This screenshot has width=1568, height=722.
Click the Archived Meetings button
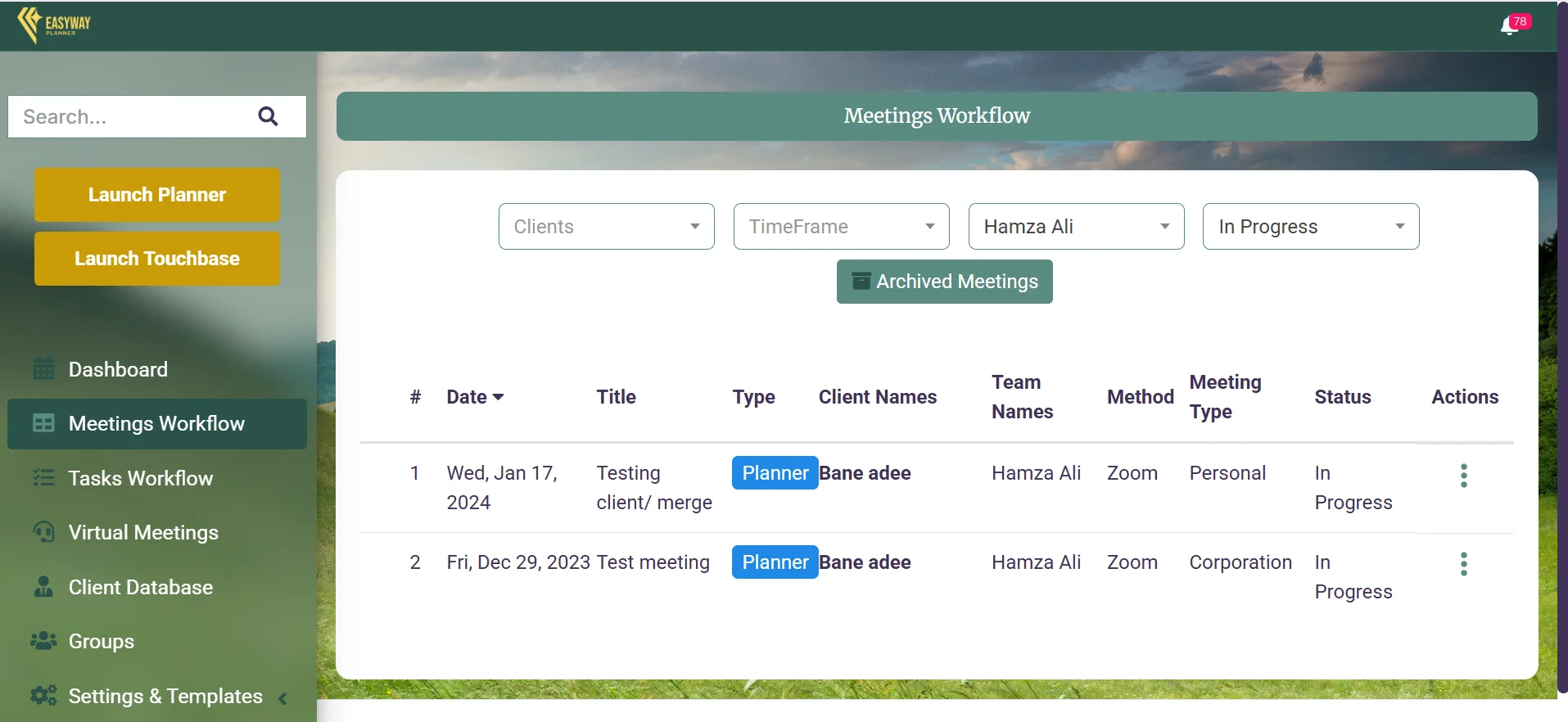tap(944, 282)
